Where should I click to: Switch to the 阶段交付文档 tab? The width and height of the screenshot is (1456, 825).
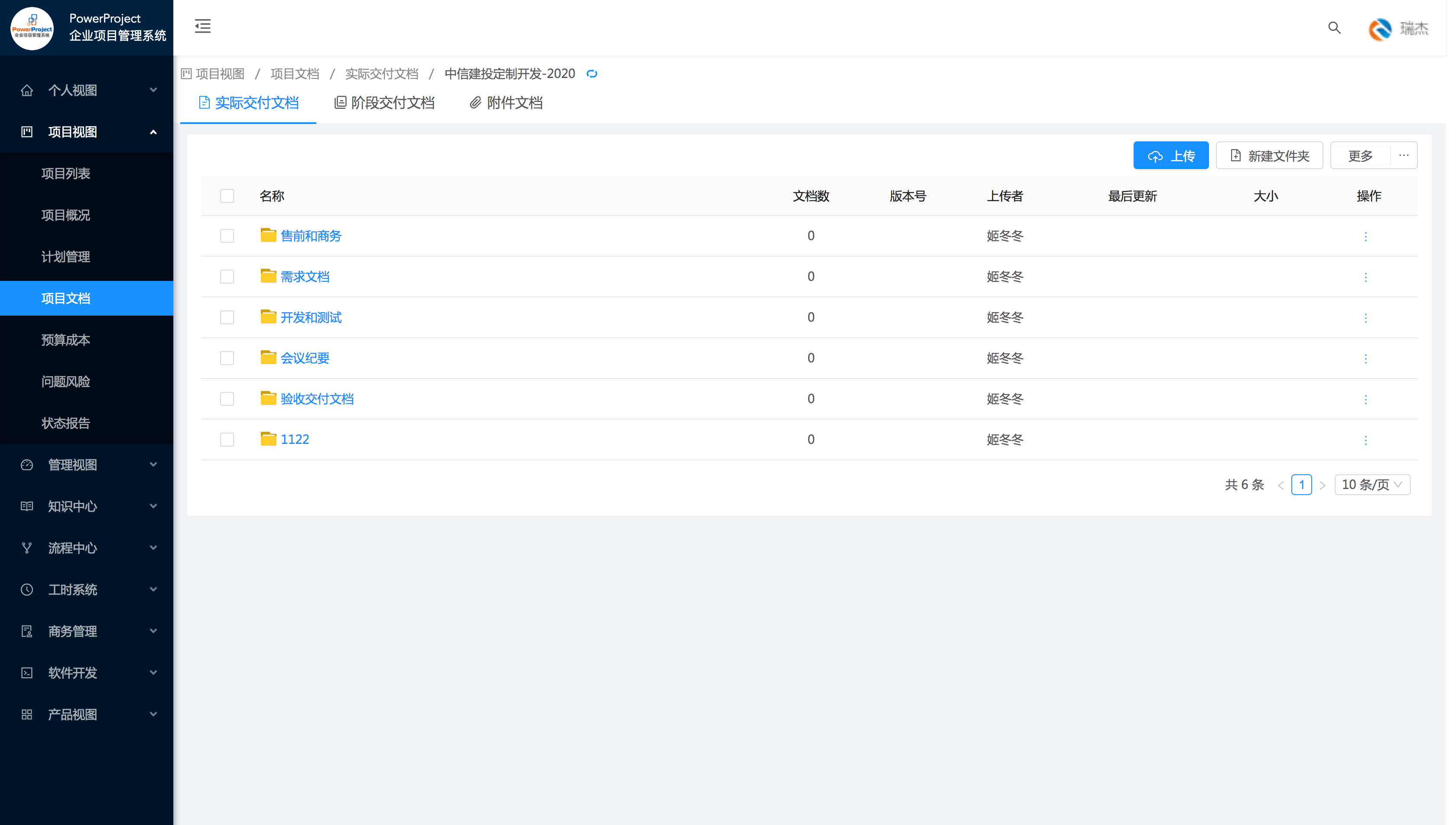point(384,103)
